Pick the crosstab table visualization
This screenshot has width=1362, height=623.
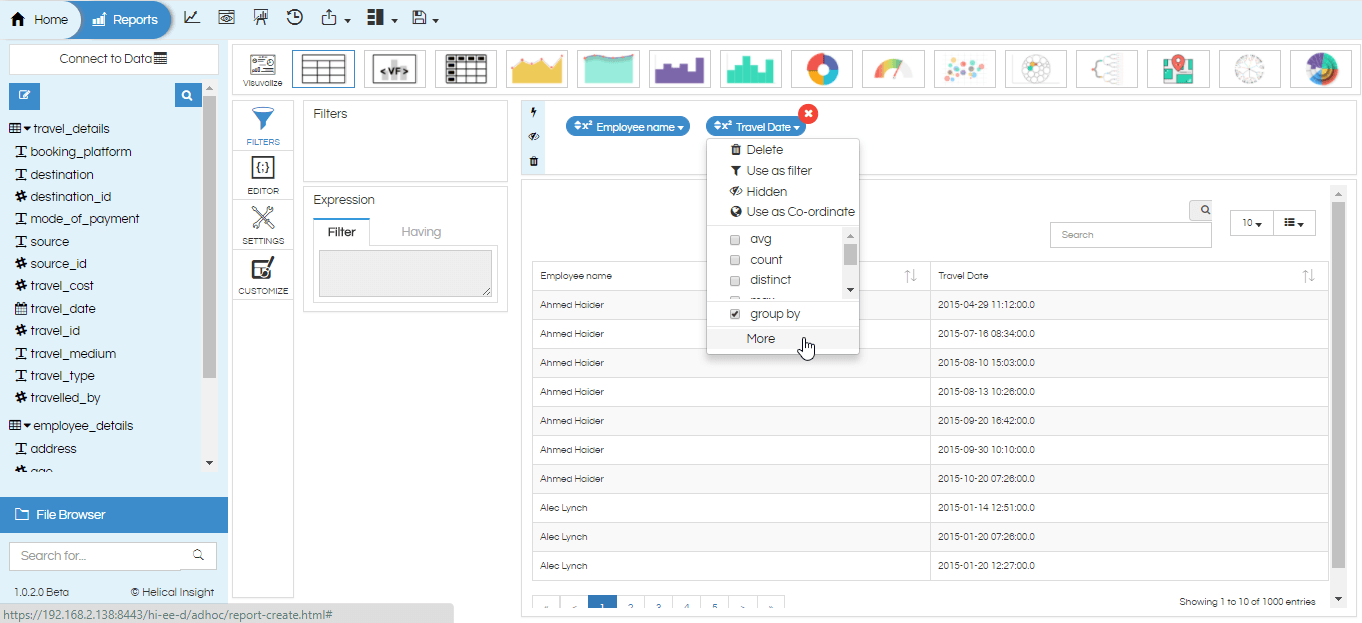(x=466, y=68)
